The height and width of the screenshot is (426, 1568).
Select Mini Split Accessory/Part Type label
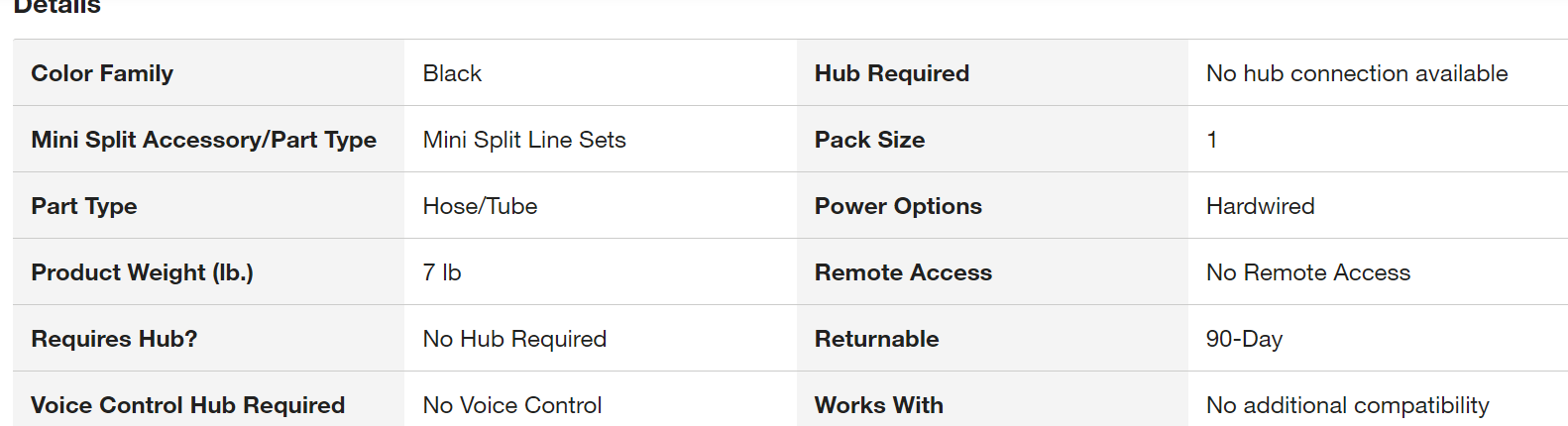pyautogui.click(x=203, y=140)
